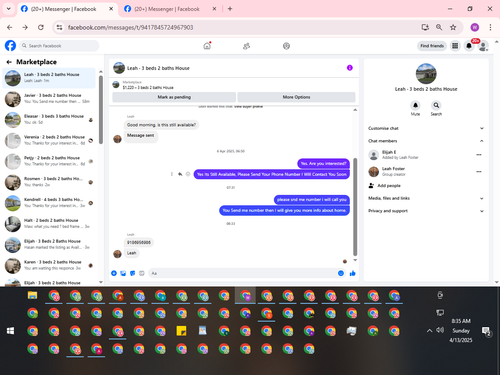Screen dimensions: 500x375
Task: Select the first Messenger tab
Action: click(67, 9)
